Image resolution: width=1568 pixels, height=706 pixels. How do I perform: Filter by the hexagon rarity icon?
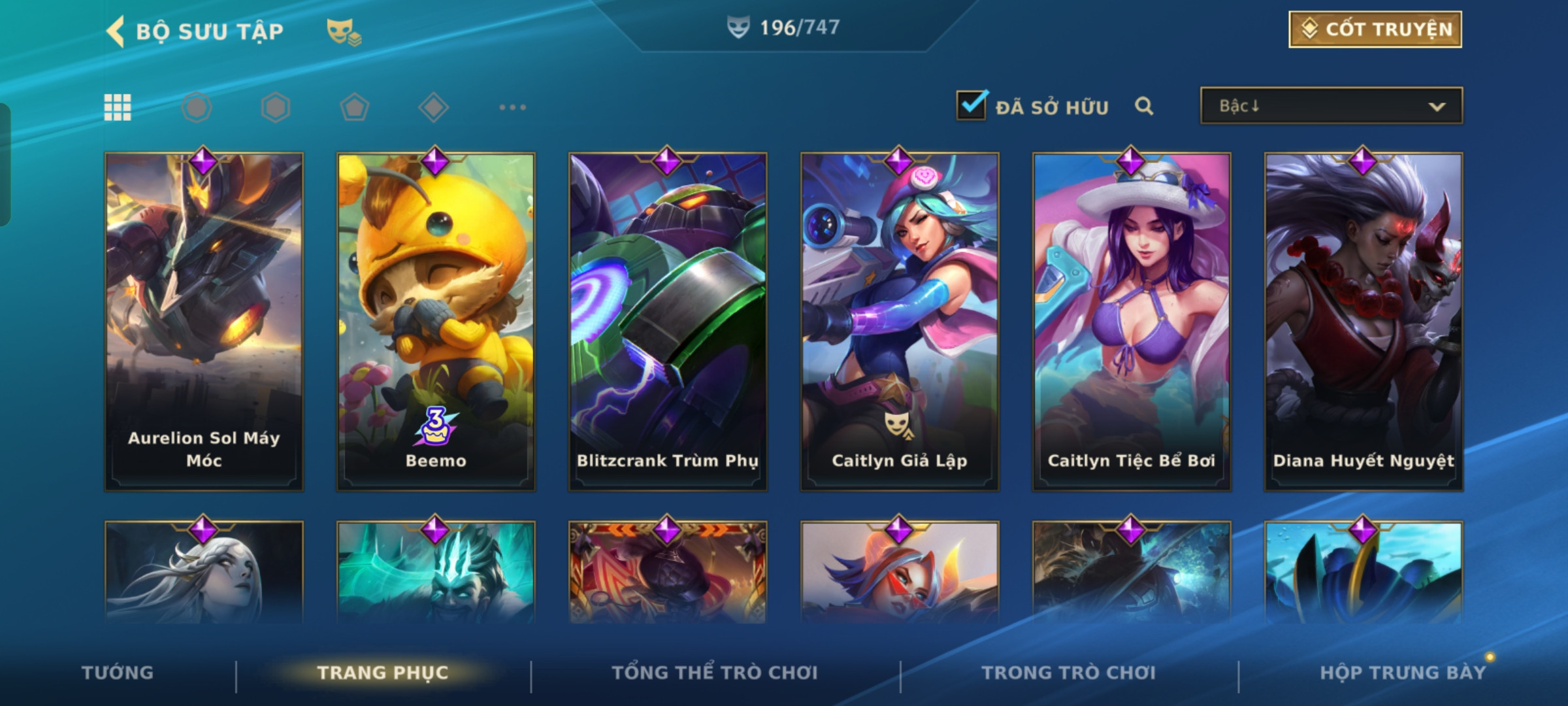tap(275, 107)
